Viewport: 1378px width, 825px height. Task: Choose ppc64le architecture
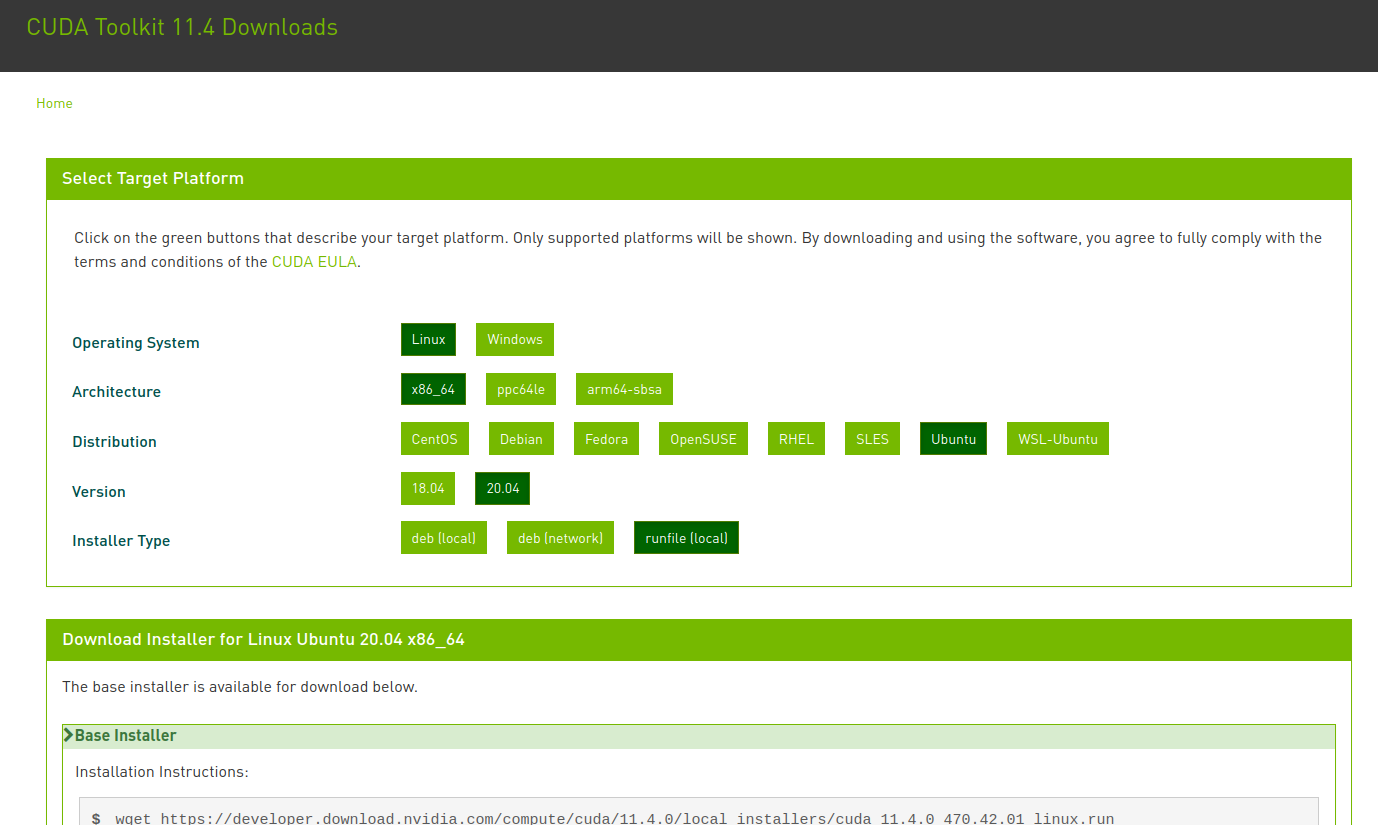(521, 389)
